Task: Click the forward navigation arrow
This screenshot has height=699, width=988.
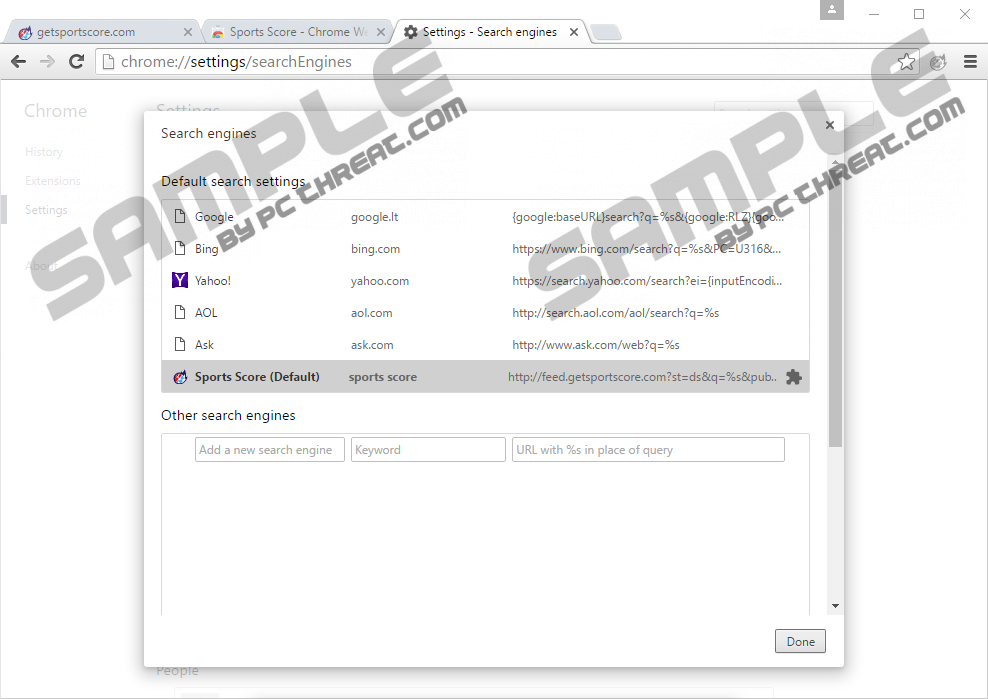Action: point(47,62)
